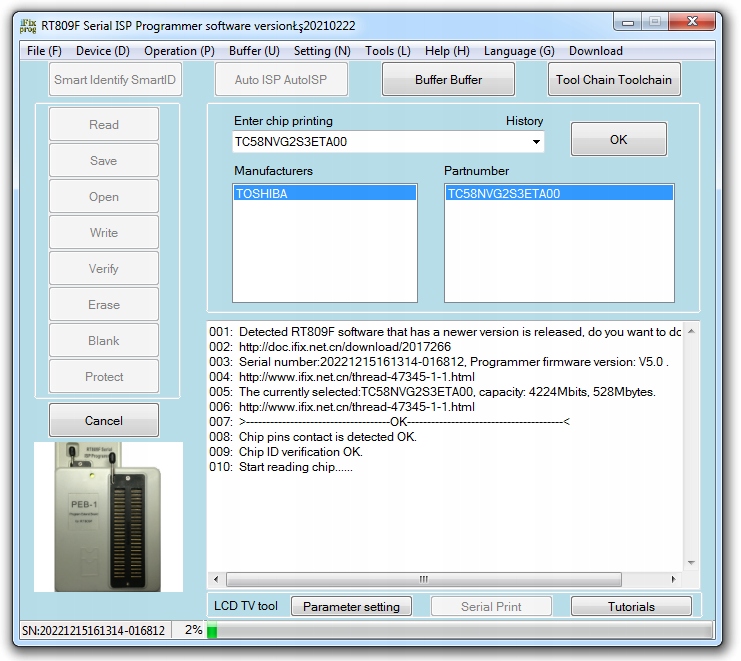Image resolution: width=741 pixels, height=661 pixels.
Task: Click the 2% progress status text
Action: pyautogui.click(x=193, y=630)
